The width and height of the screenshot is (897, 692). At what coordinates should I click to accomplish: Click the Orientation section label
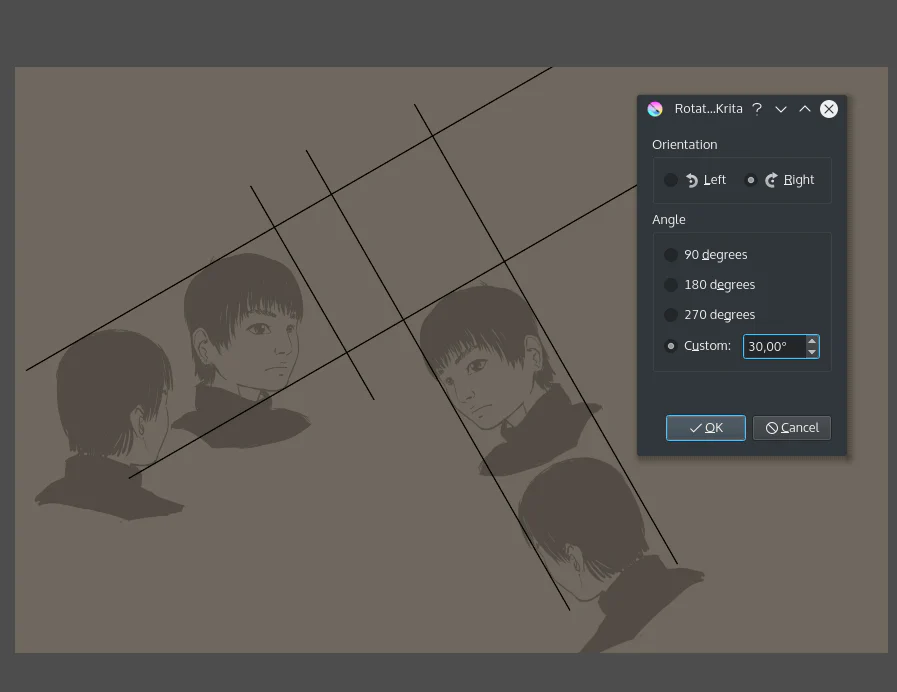[x=685, y=145]
